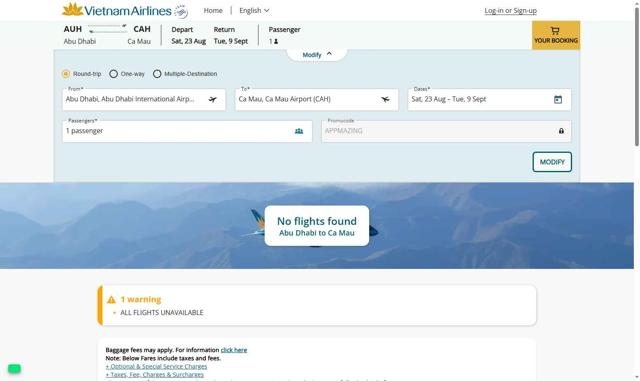Select the Round-trip radio button
The height and width of the screenshot is (381, 640).
tap(66, 74)
